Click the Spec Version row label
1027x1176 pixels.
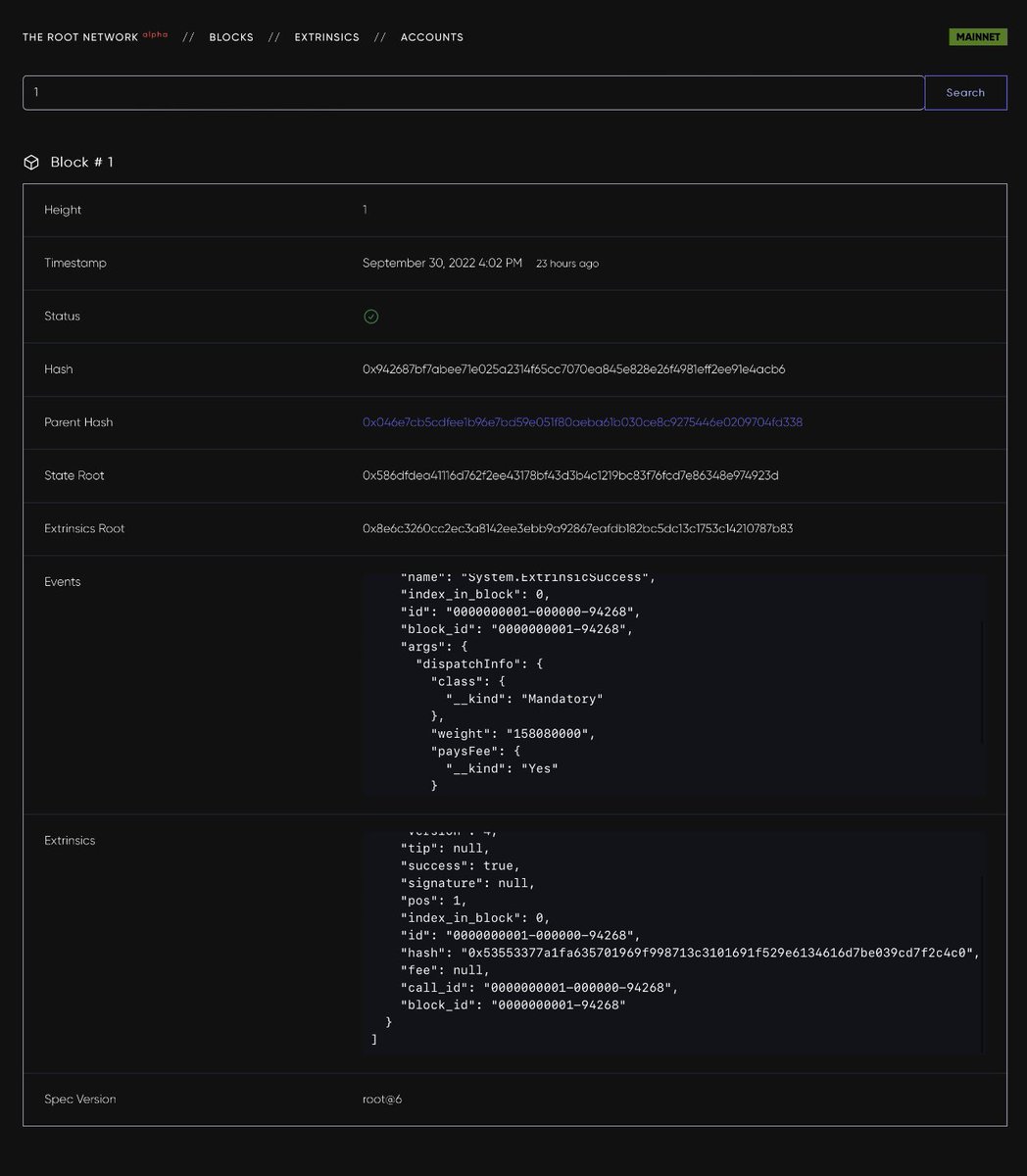[x=80, y=1100]
